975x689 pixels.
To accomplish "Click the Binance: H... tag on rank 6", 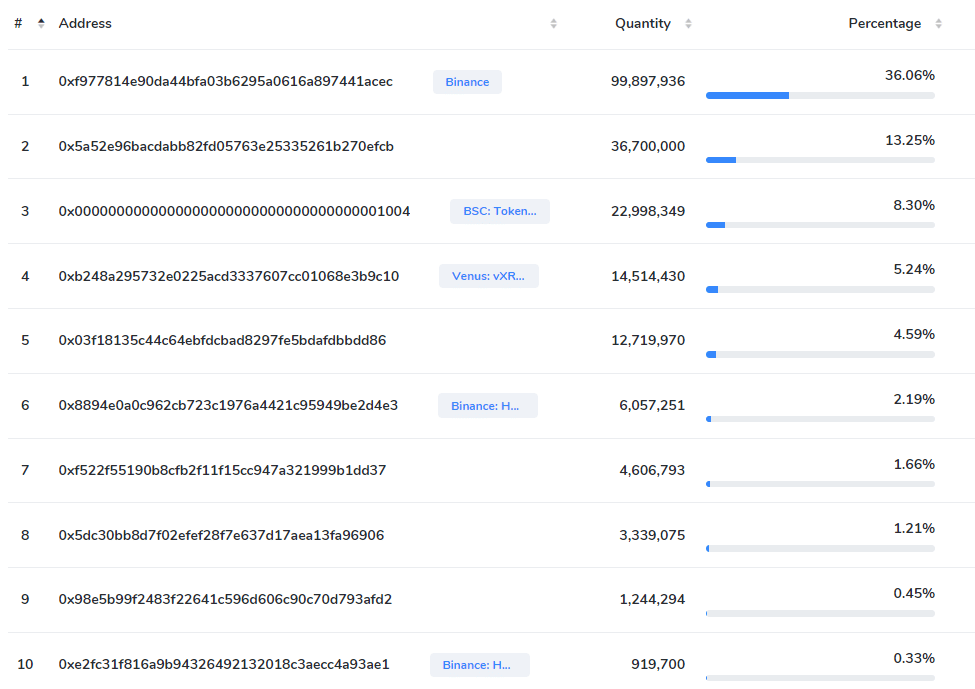I will coord(487,405).
